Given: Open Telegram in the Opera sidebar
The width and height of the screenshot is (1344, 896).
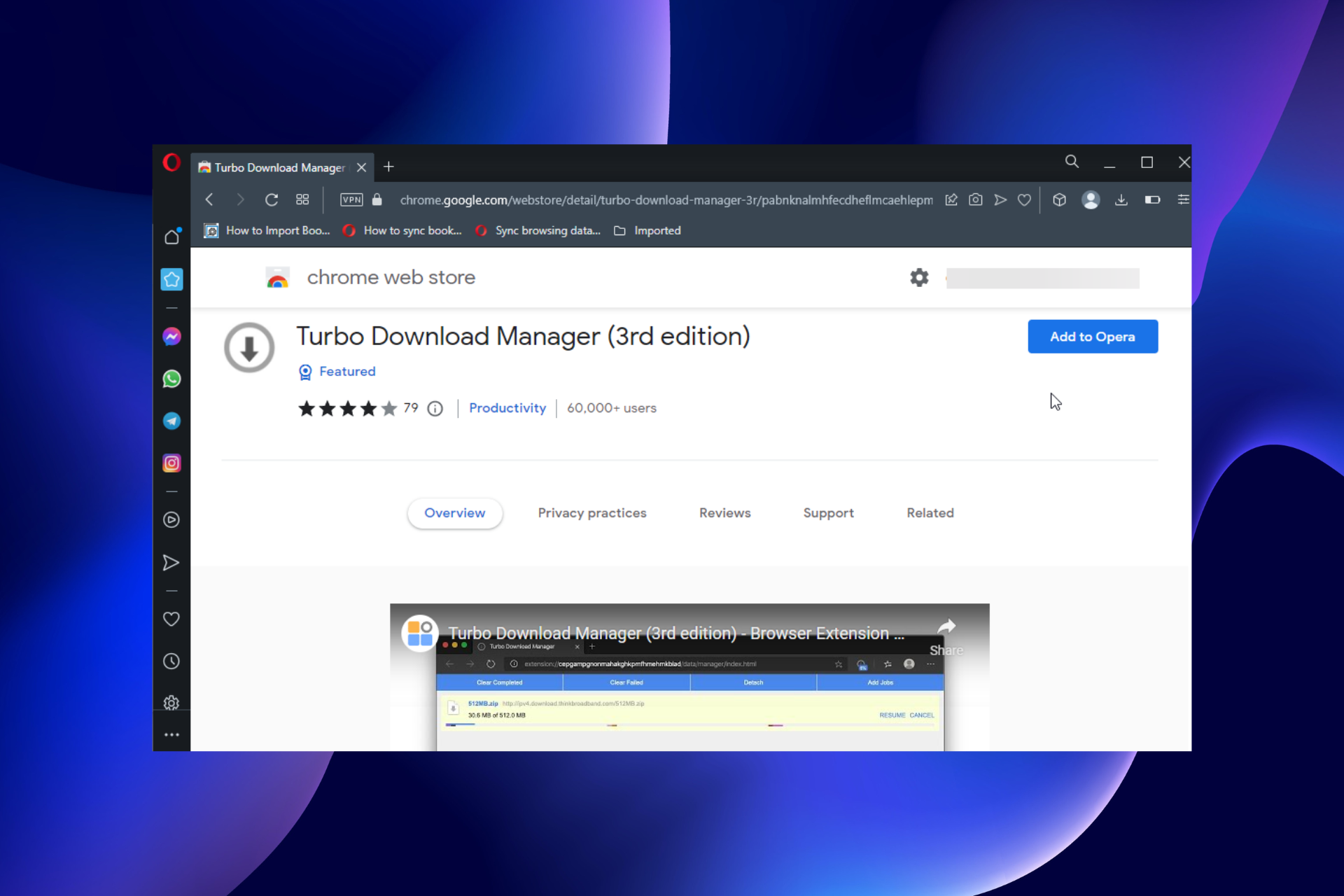Looking at the screenshot, I should [171, 421].
